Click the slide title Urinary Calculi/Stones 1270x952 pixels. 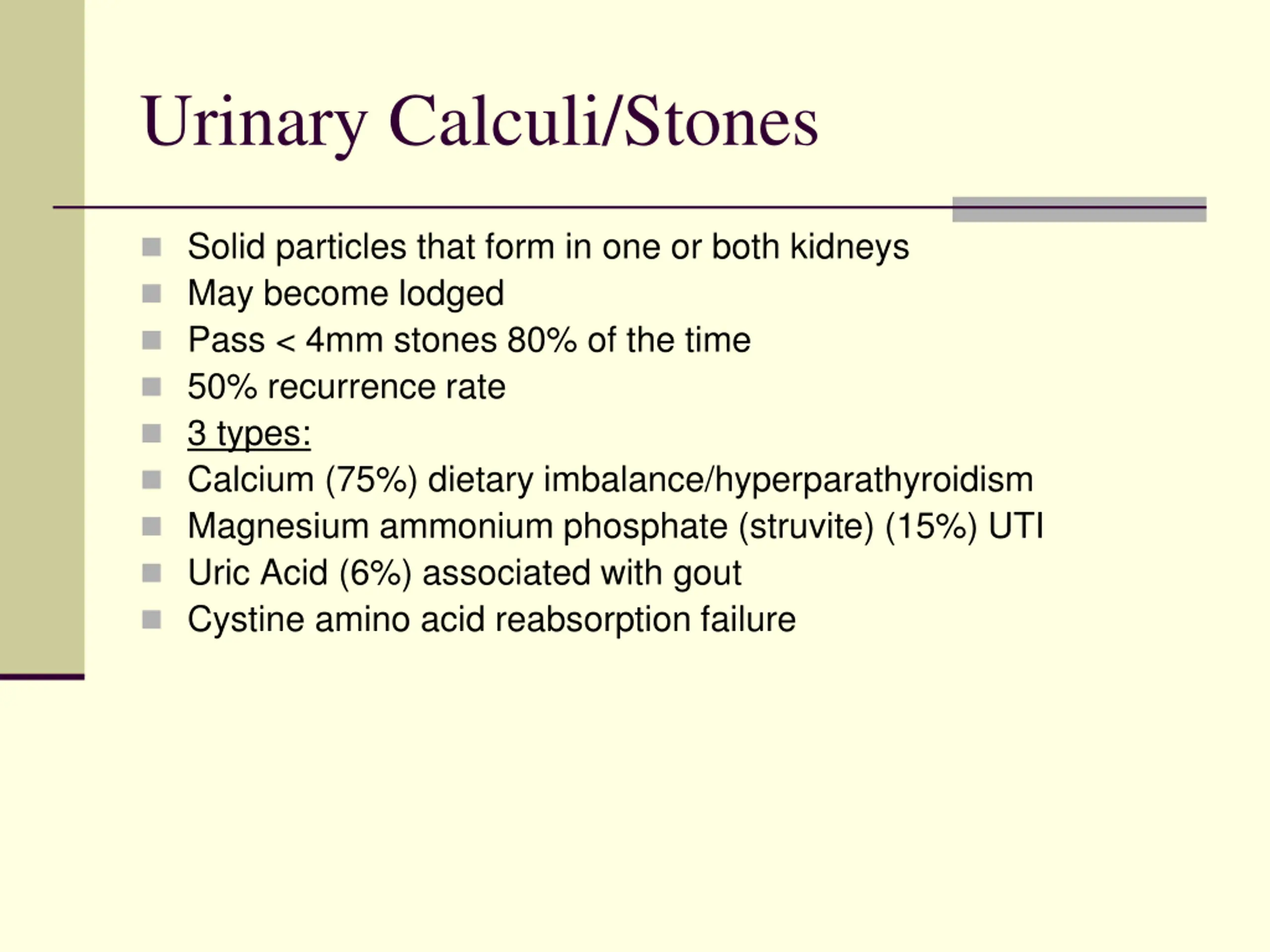click(x=479, y=123)
